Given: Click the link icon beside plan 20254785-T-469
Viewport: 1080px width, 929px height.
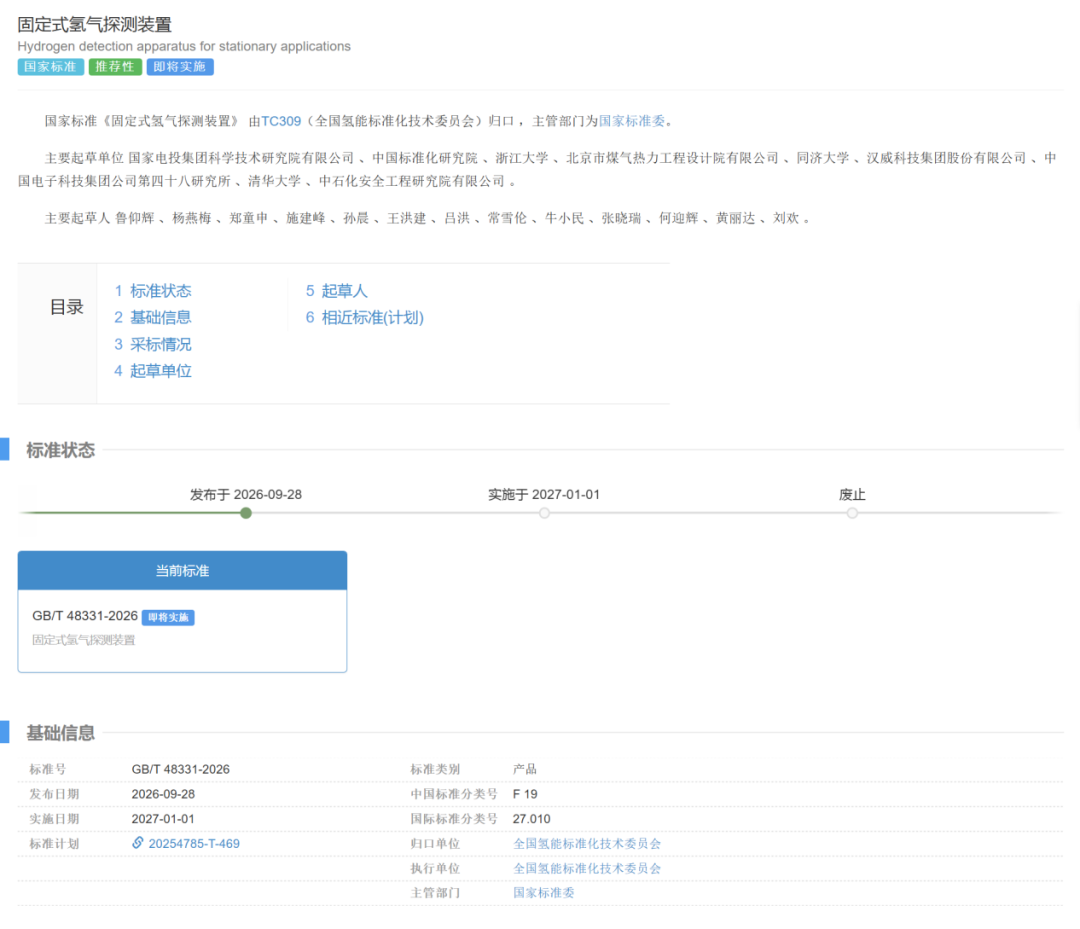Looking at the screenshot, I should pyautogui.click(x=138, y=843).
